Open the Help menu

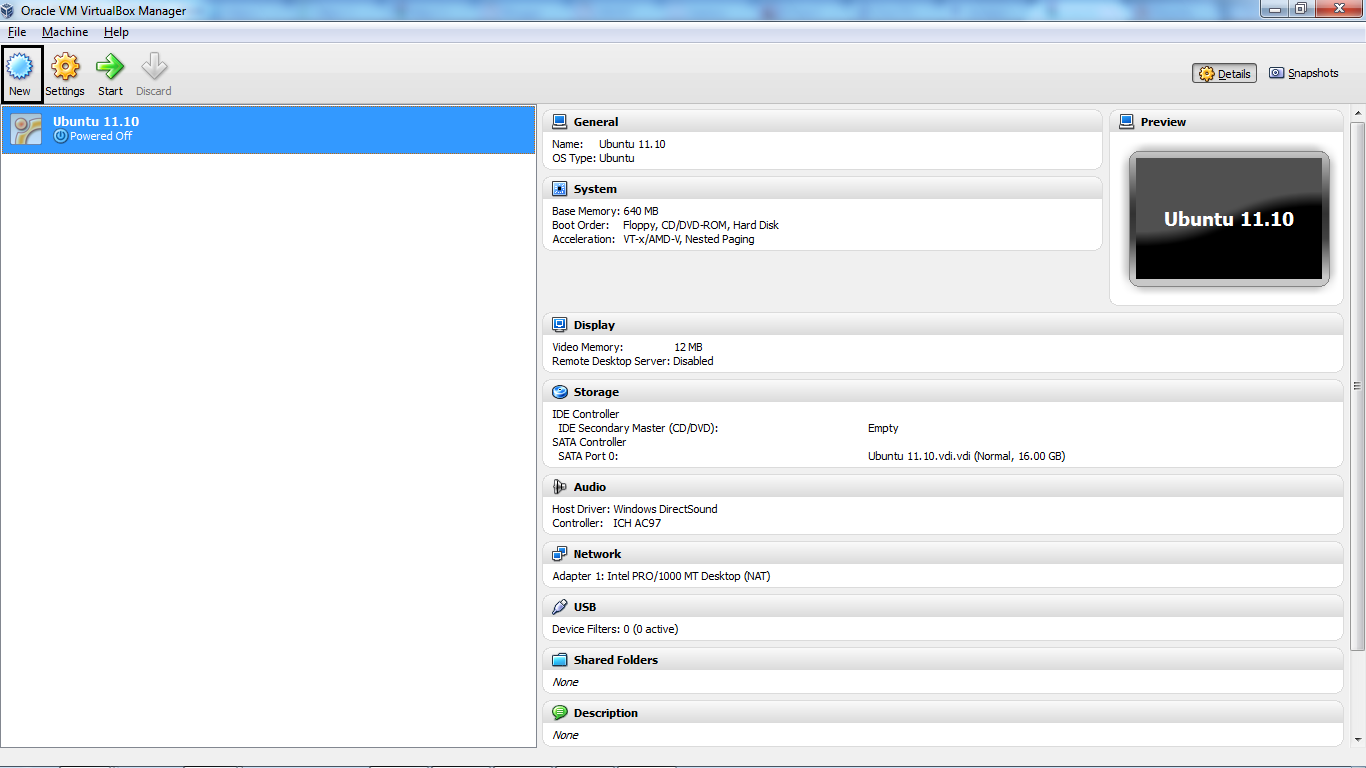point(116,32)
